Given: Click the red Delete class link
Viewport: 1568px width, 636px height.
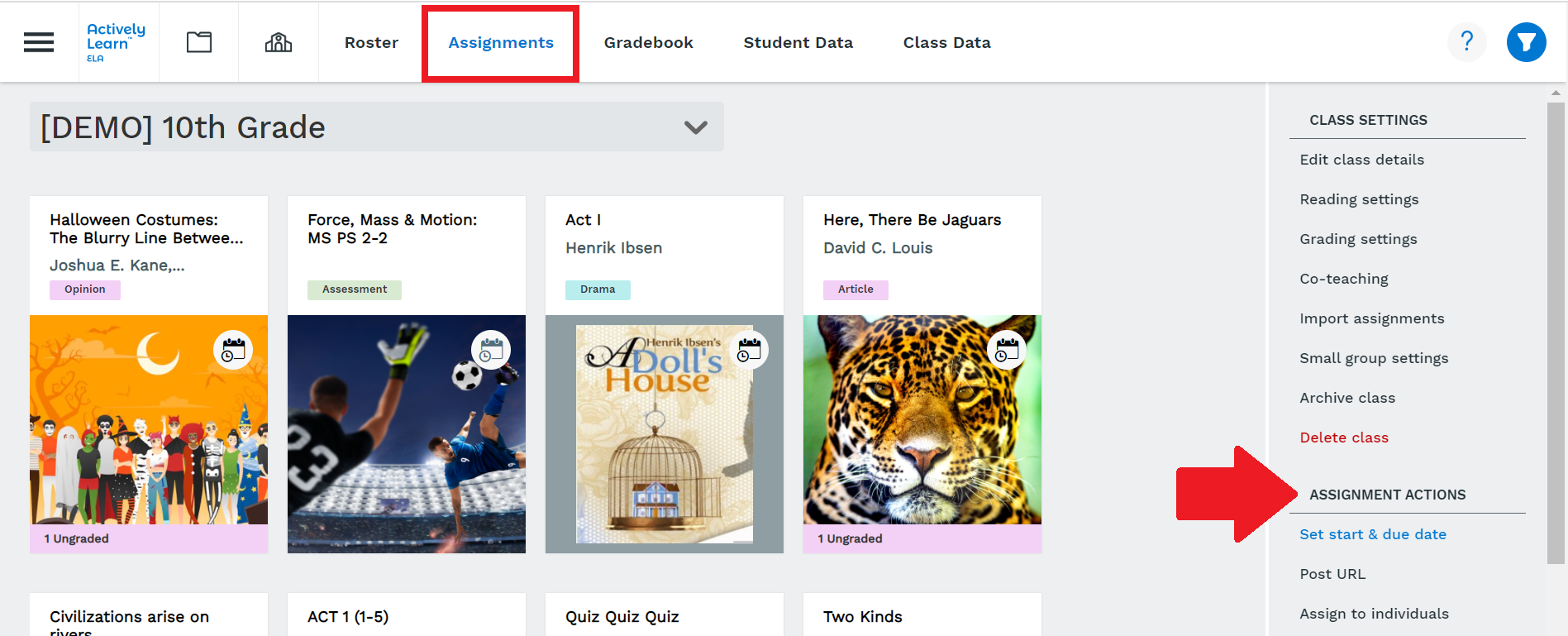Looking at the screenshot, I should click(1343, 438).
